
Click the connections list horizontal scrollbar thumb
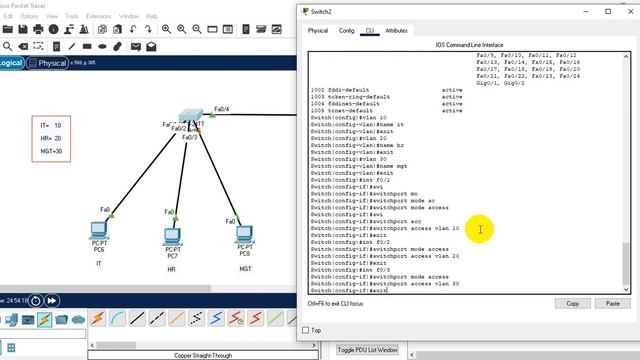point(116,345)
